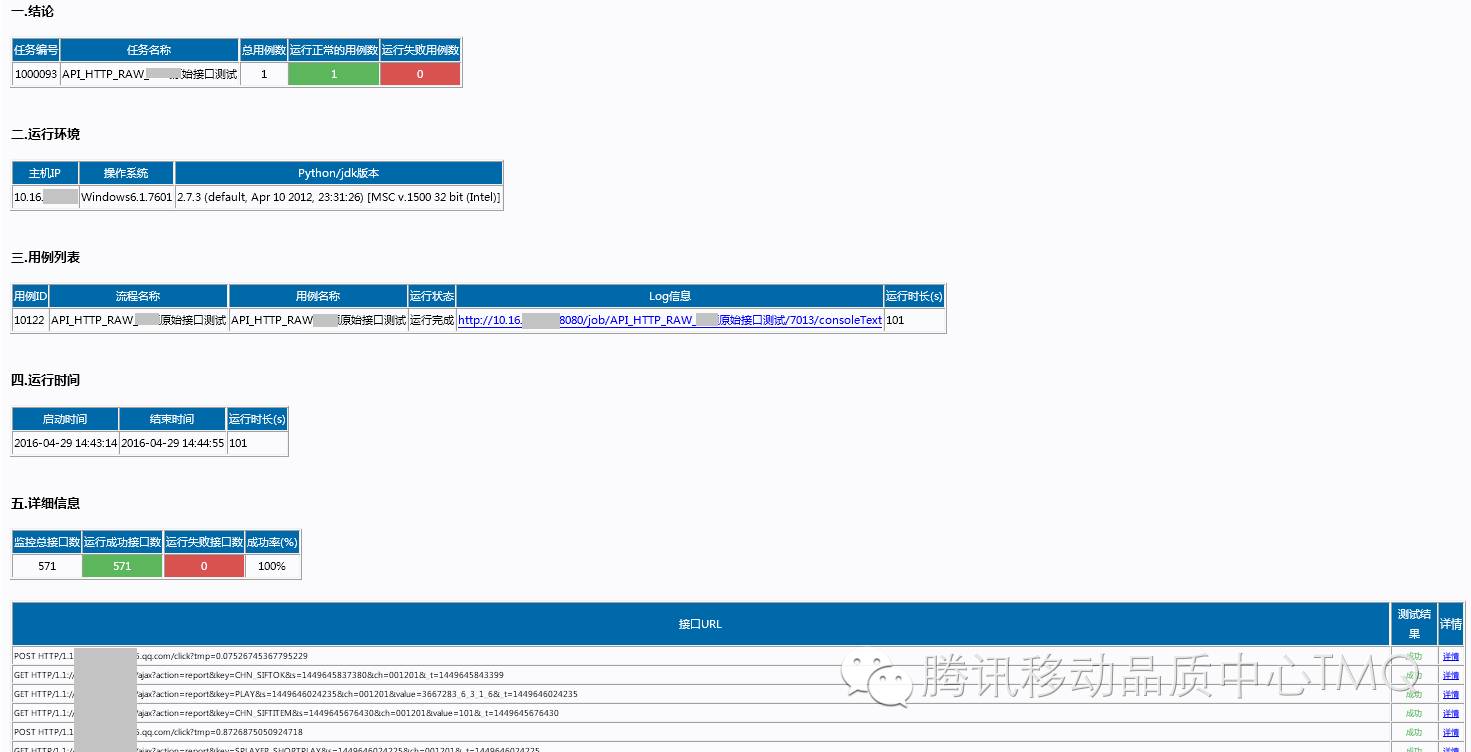Click the 成功率(%) column header
Screen dimensions: 1471x752
click(x=272, y=542)
